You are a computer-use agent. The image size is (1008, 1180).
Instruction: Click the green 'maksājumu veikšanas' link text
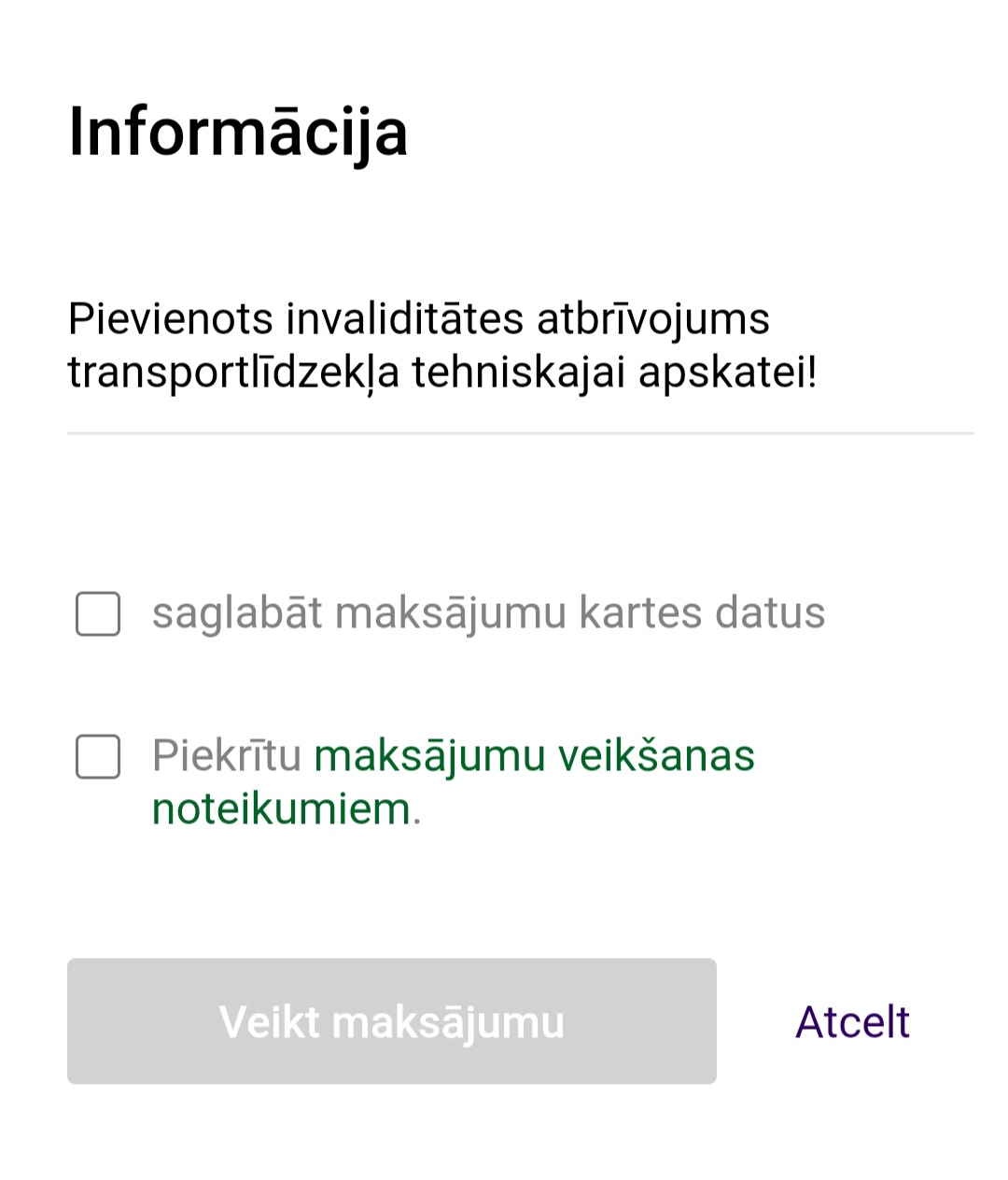point(534,755)
